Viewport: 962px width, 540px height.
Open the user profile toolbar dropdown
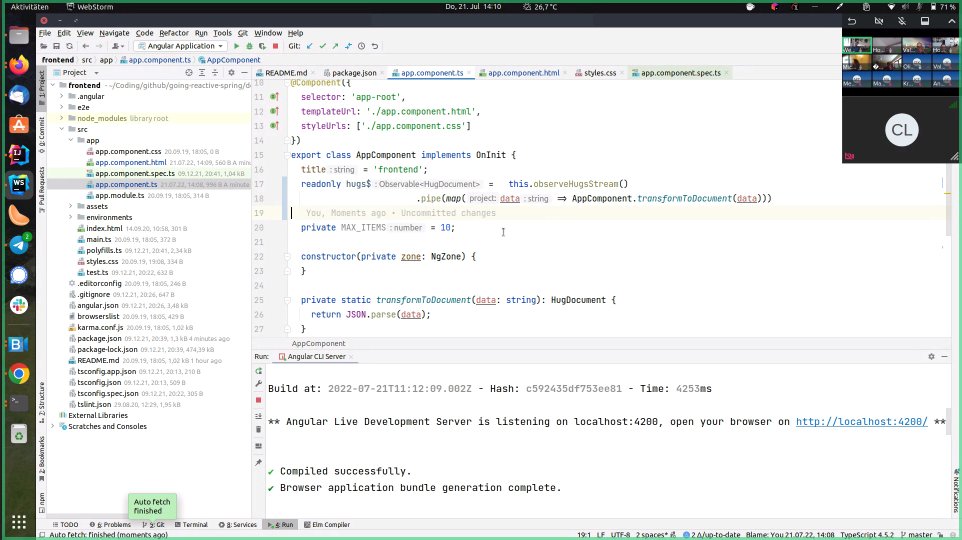pos(118,46)
